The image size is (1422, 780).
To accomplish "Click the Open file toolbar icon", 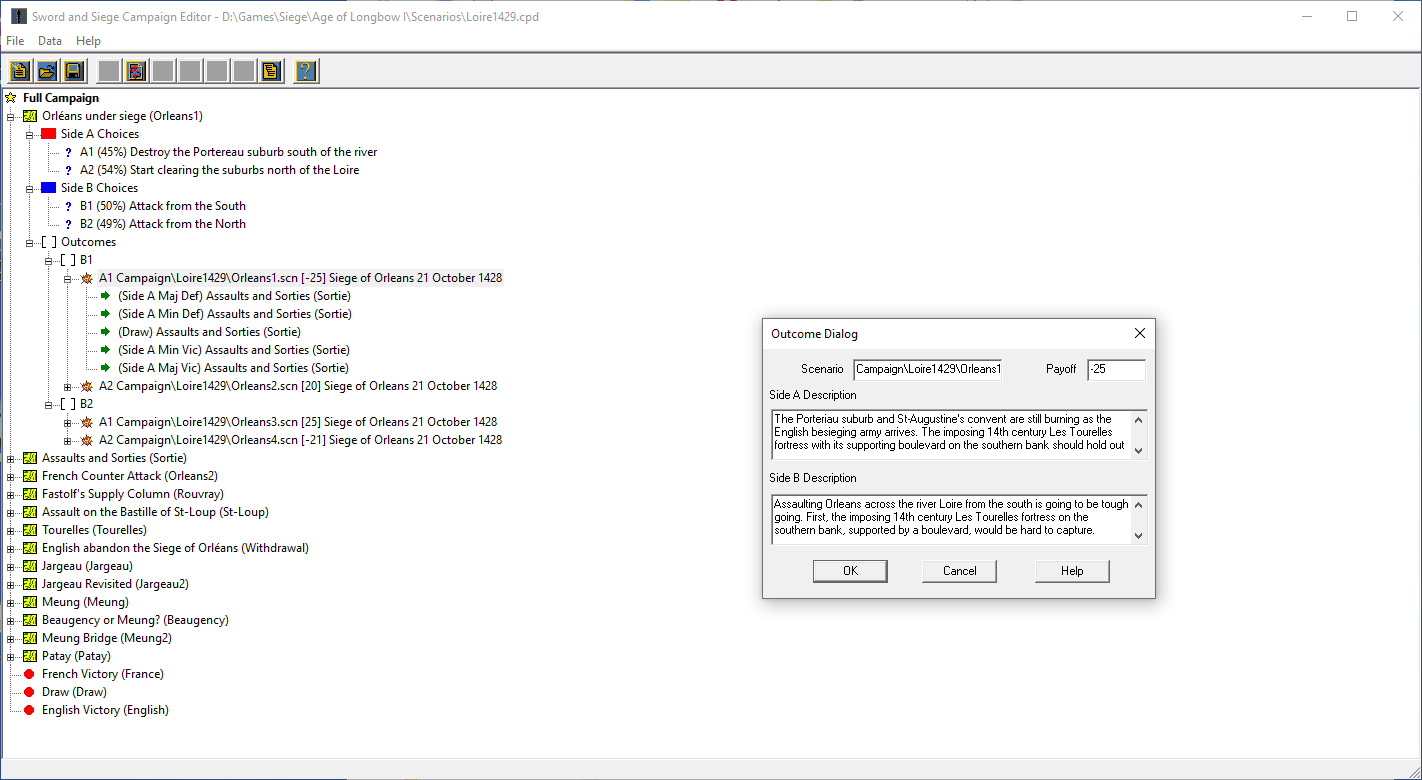I will [x=46, y=71].
